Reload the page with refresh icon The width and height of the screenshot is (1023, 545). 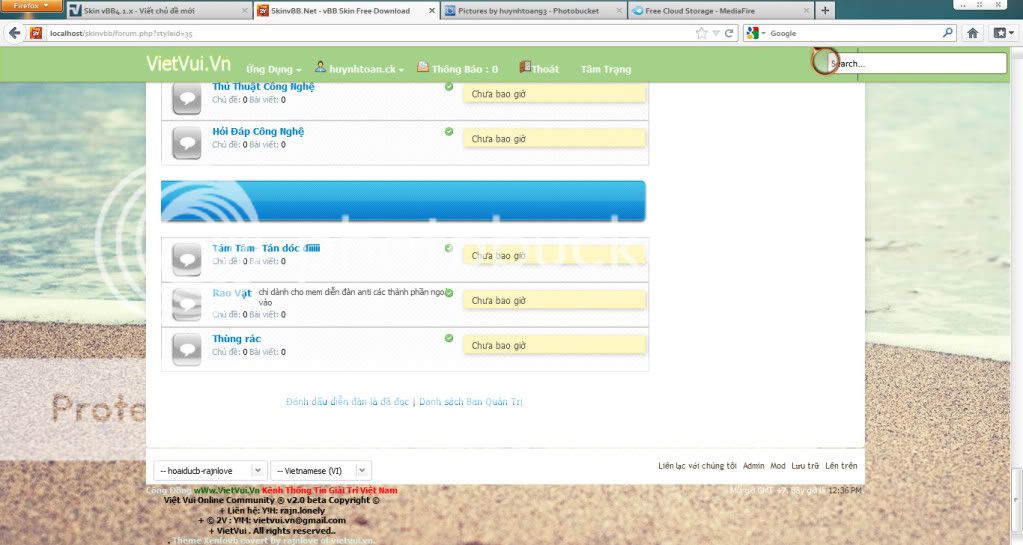pos(729,33)
